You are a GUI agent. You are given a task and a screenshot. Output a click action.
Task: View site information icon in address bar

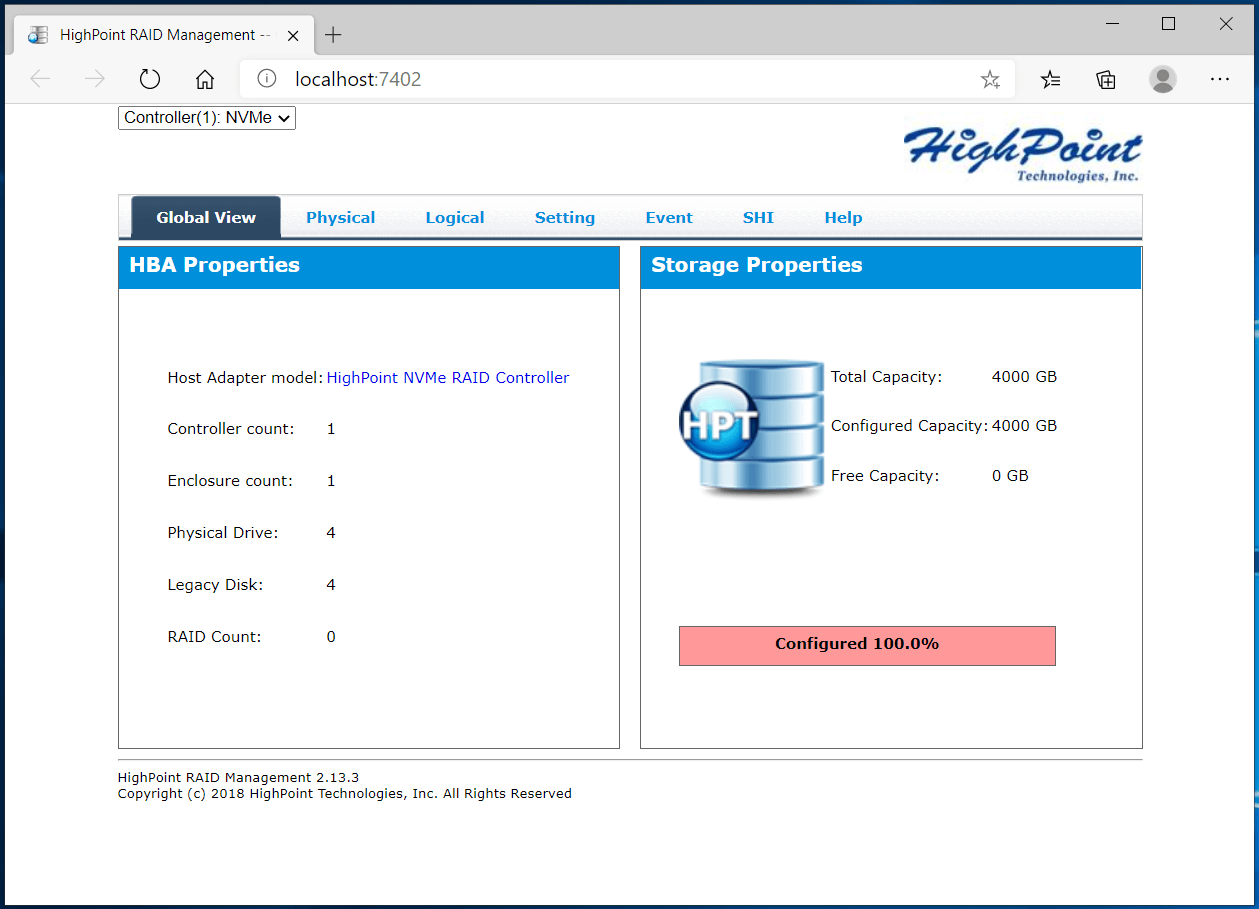pyautogui.click(x=266, y=79)
